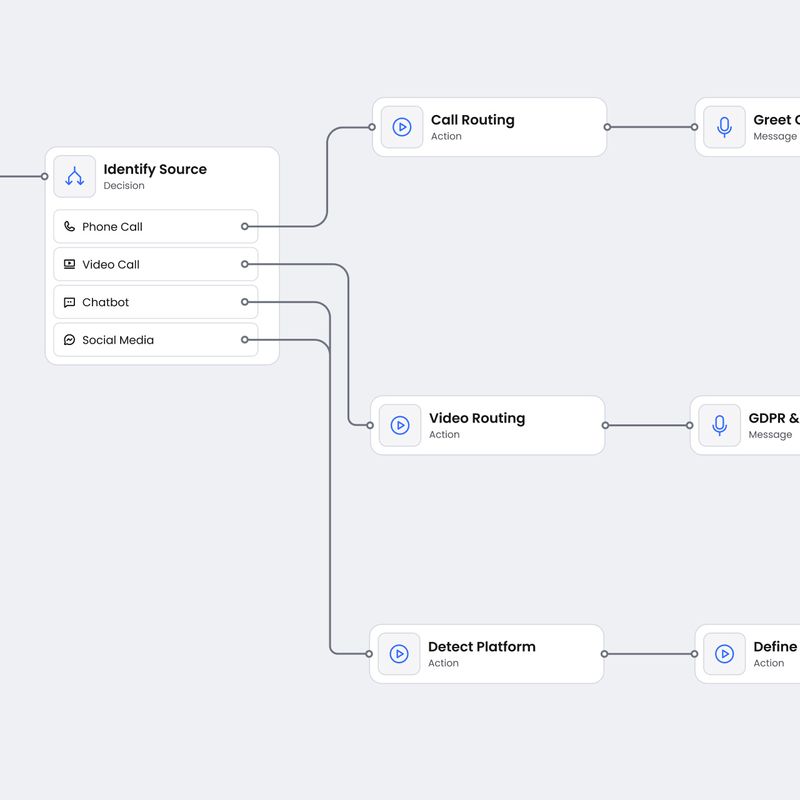Image resolution: width=800 pixels, height=800 pixels.
Task: Select the Phone Call branch option
Action: 150,227
